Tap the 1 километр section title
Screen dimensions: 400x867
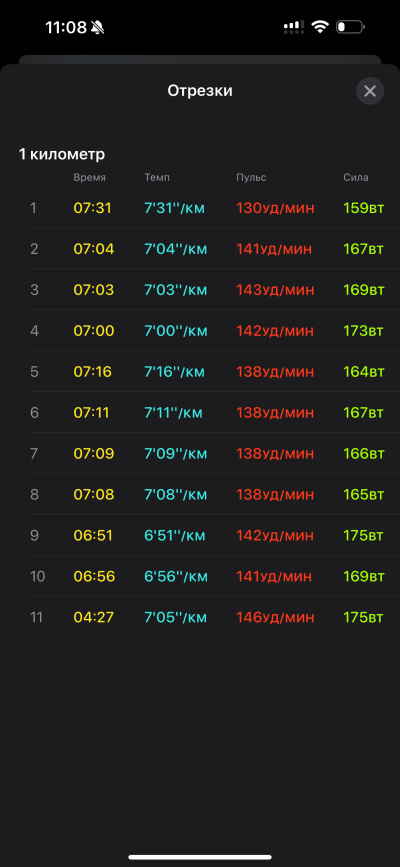[x=62, y=154]
